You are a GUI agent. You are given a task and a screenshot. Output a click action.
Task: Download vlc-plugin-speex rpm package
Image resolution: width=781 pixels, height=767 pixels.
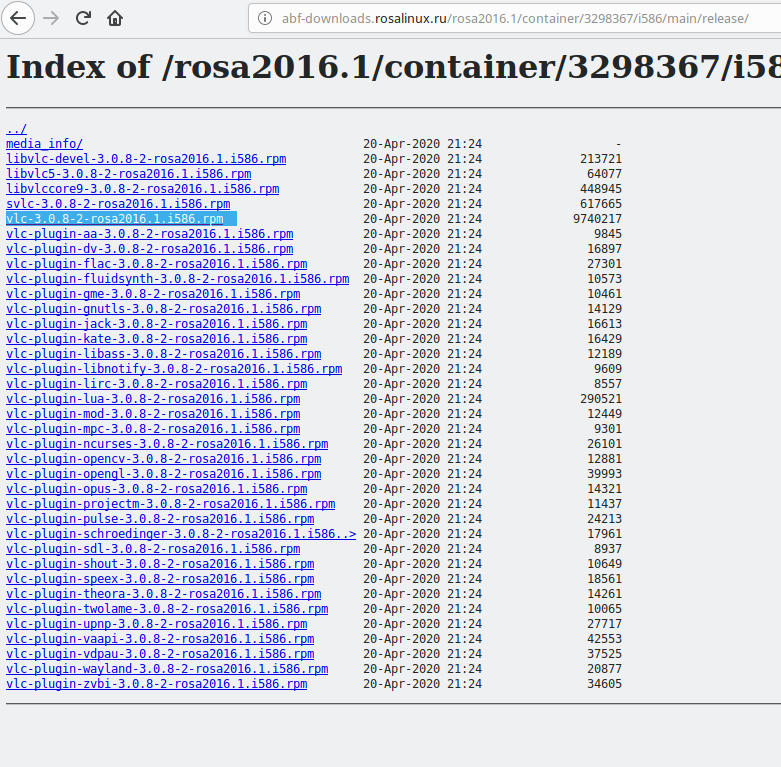pos(160,578)
